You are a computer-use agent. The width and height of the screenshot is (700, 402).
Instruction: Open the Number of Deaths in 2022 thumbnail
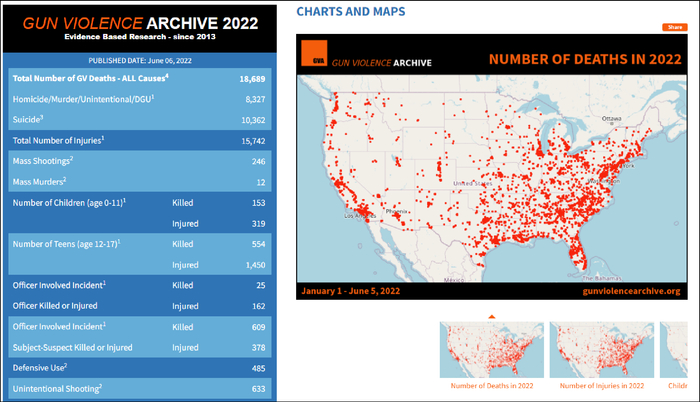492,350
